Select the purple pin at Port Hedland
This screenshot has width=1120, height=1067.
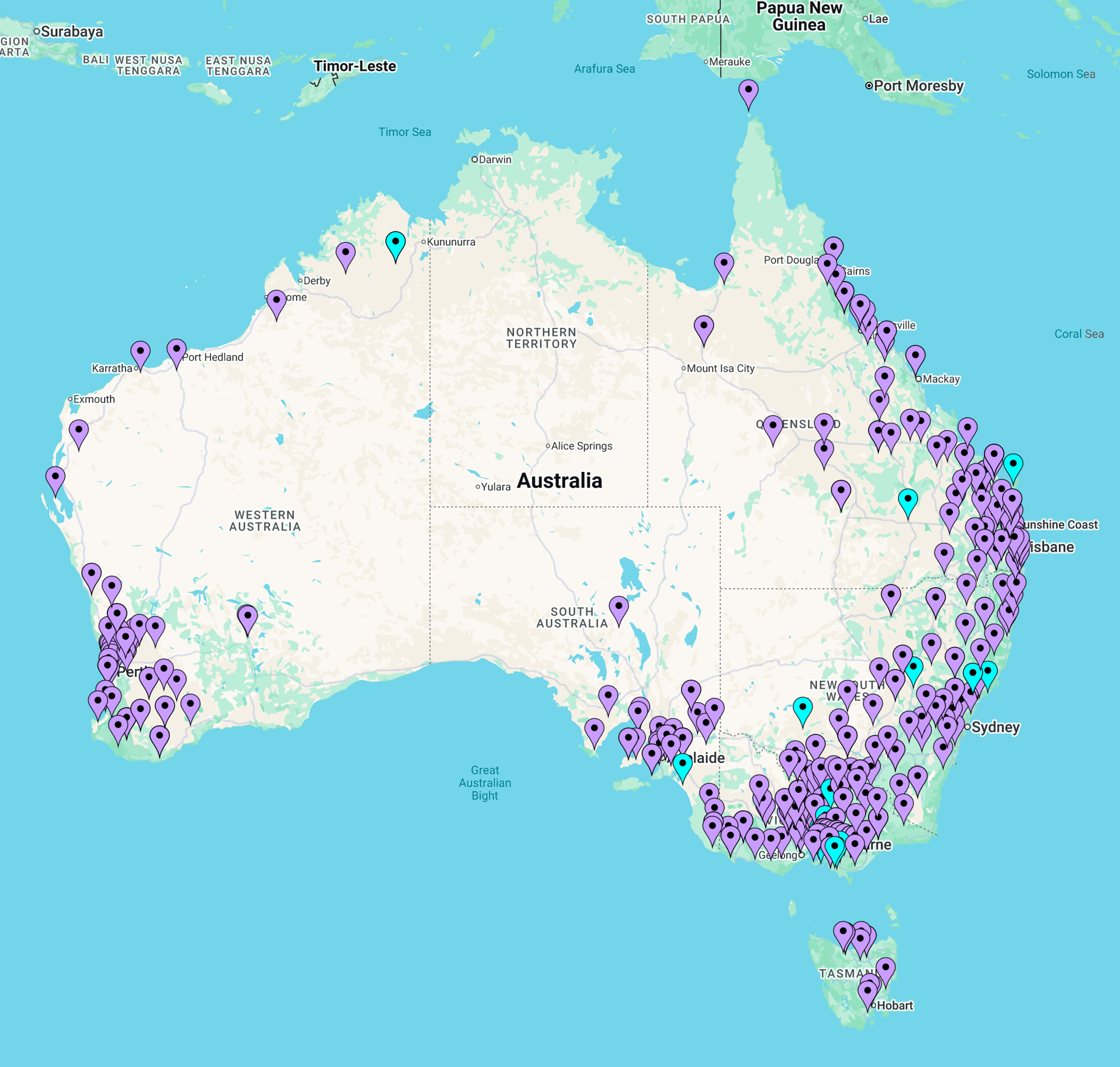click(176, 354)
